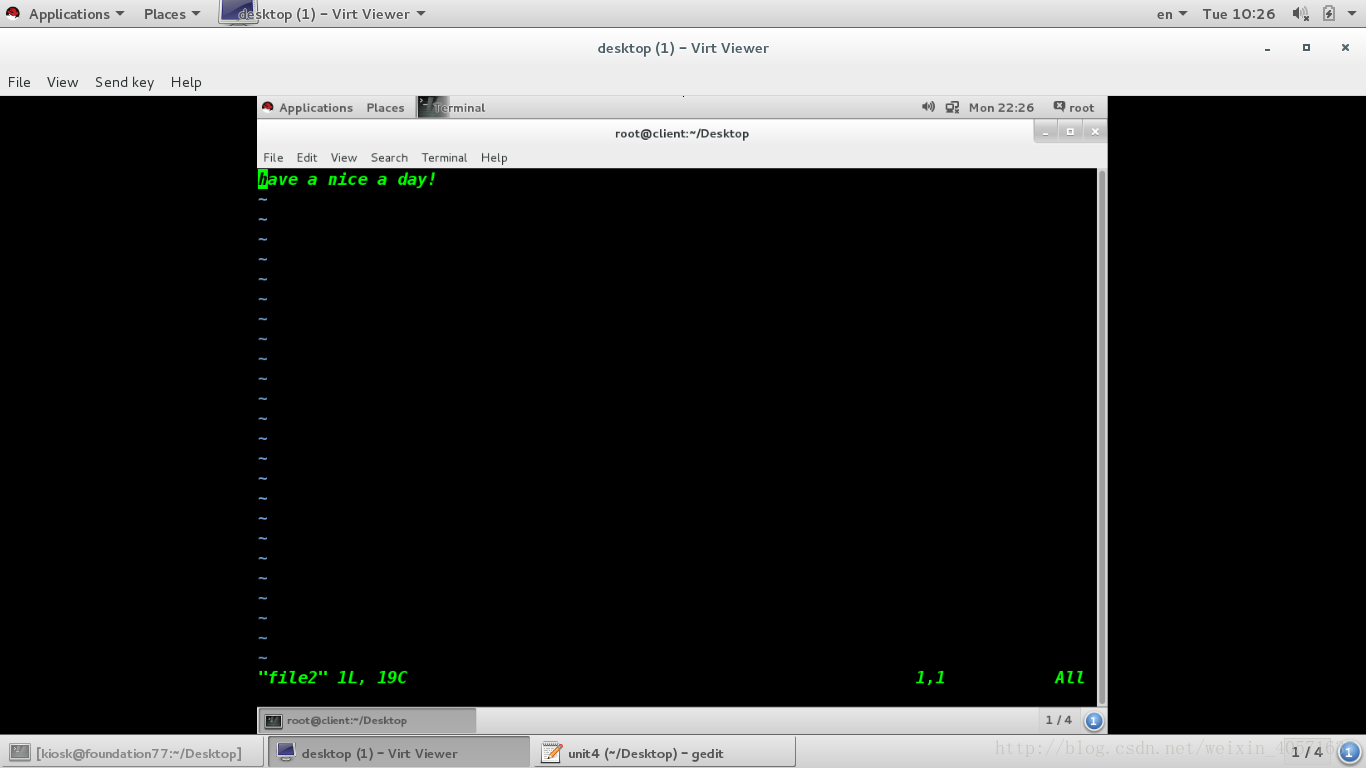1366x768 pixels.
Task: Open guest Places menu
Action: (385, 107)
